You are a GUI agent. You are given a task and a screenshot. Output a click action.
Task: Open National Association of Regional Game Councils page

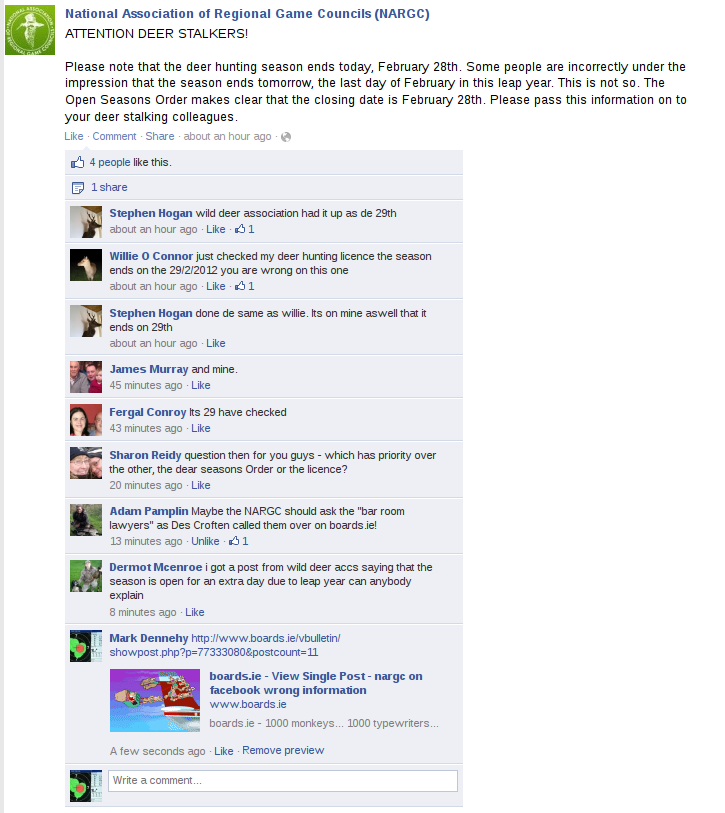[x=247, y=14]
